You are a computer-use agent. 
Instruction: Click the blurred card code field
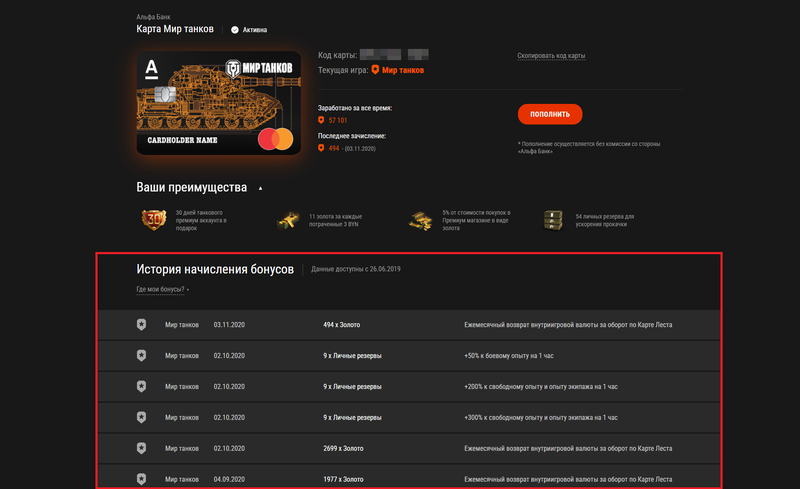(394, 55)
